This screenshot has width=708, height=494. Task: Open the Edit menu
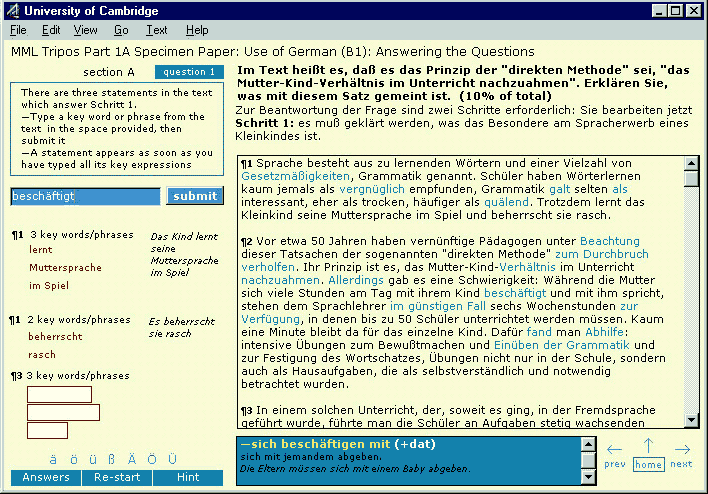click(x=51, y=30)
